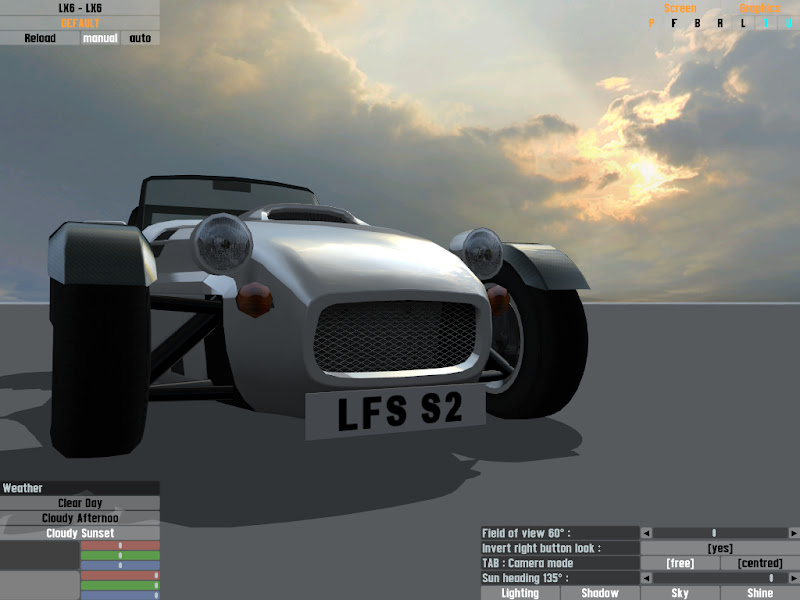This screenshot has height=600, width=800.
Task: Click the light grey colour swatch
Action: tap(39, 586)
